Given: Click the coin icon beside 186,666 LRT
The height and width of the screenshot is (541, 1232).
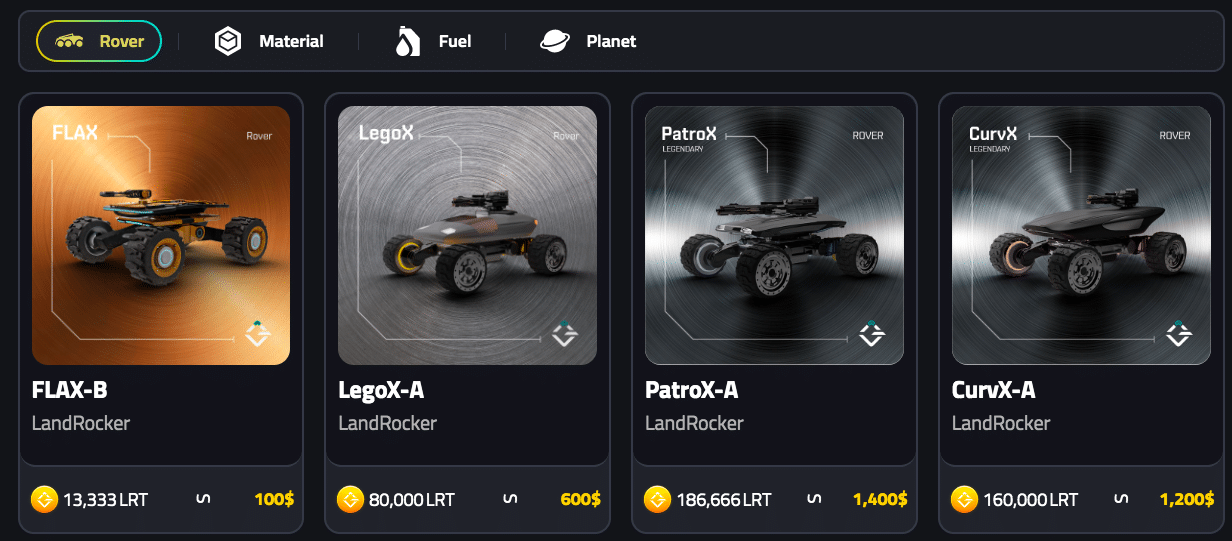Looking at the screenshot, I should pyautogui.click(x=657, y=498).
